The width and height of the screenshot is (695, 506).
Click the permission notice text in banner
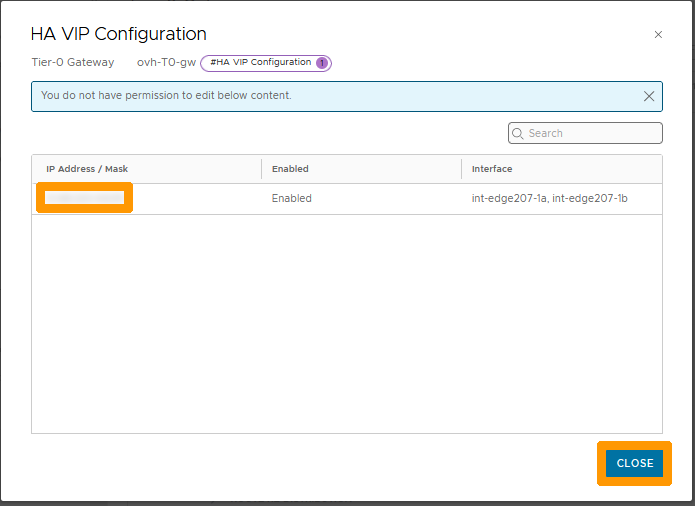[x=166, y=96]
